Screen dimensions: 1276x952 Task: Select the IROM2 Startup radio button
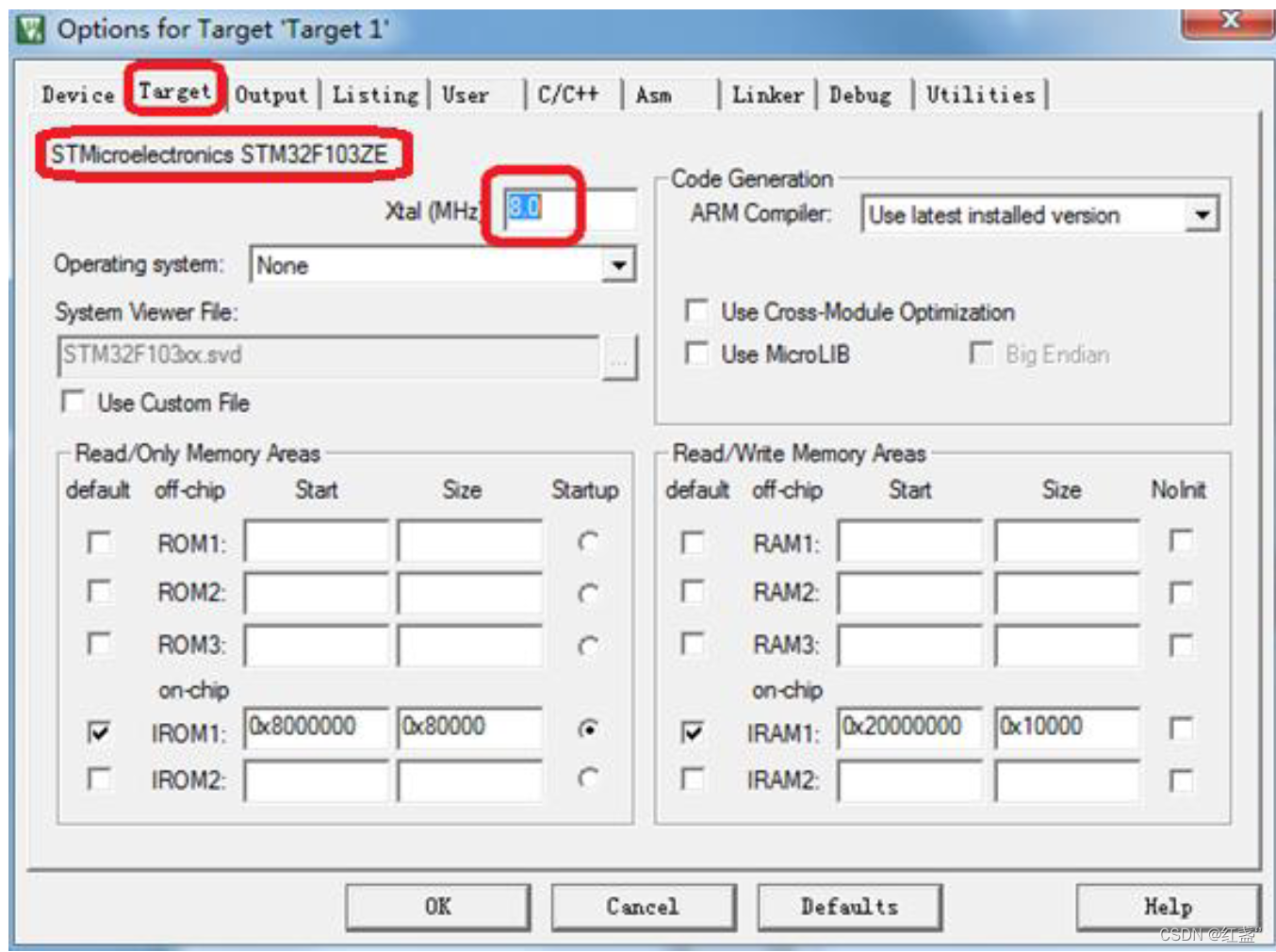coord(588,778)
